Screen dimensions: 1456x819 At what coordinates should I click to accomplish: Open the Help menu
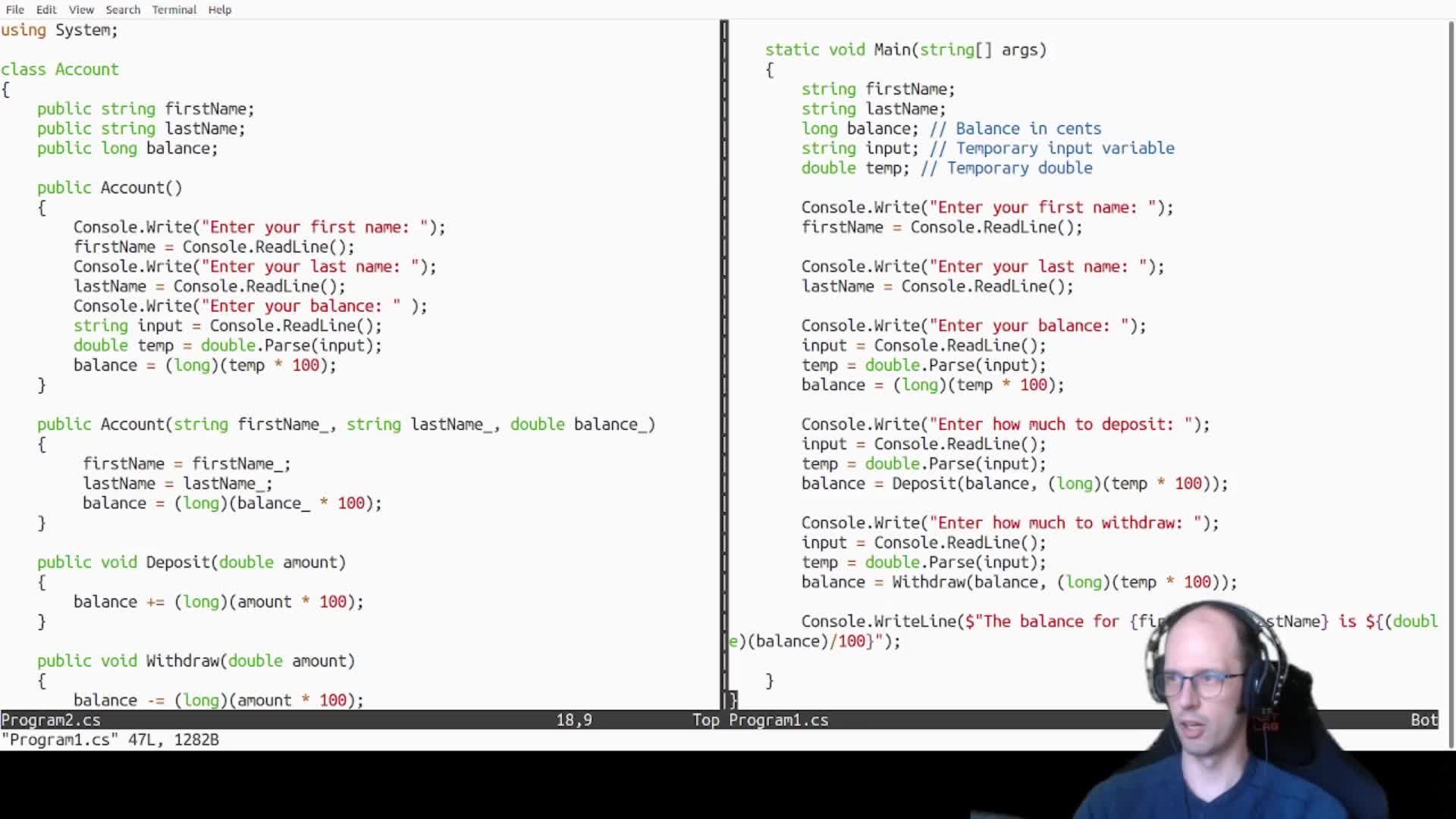click(x=220, y=10)
